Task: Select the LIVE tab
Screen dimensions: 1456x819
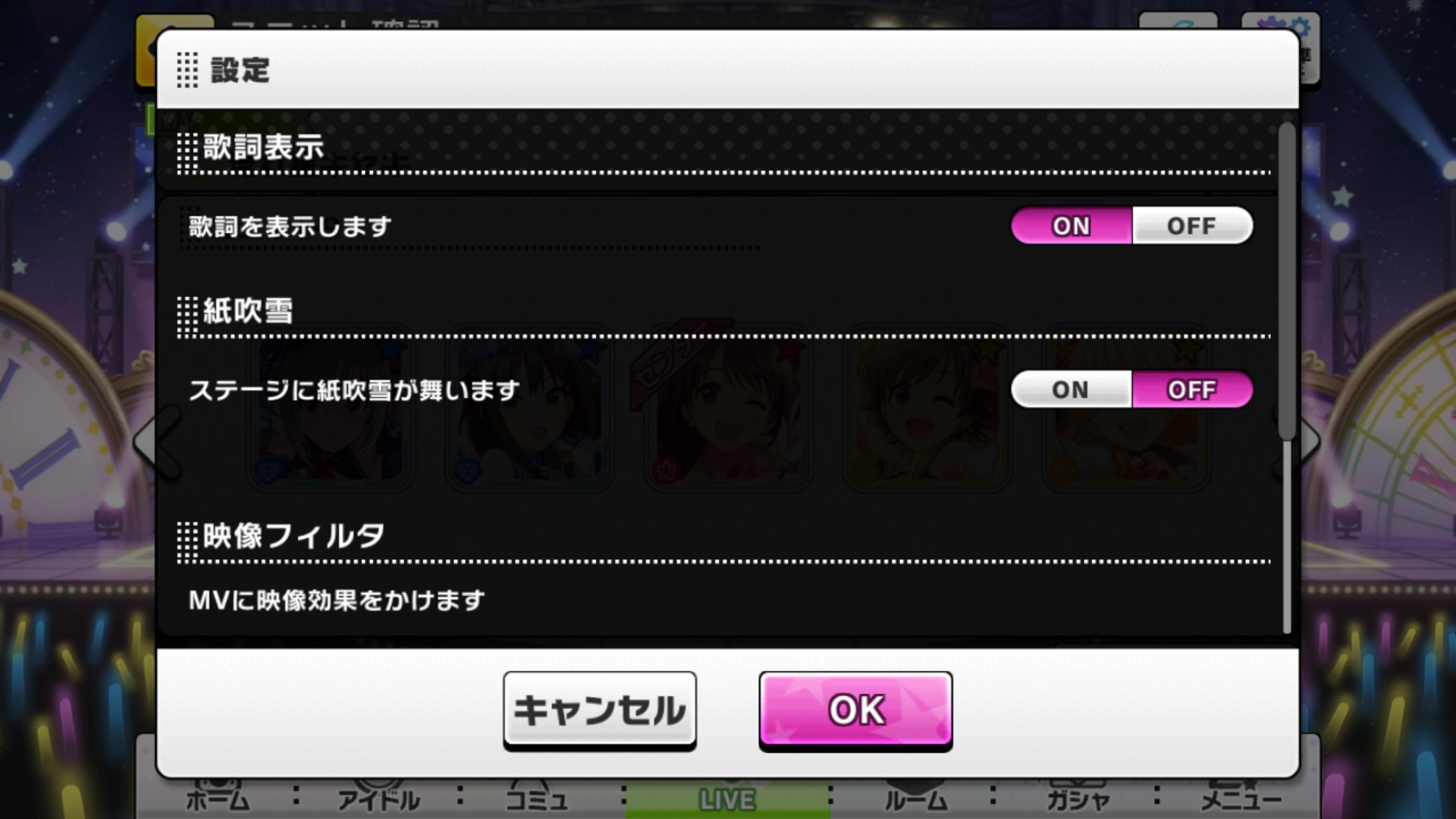Action: (x=726, y=799)
